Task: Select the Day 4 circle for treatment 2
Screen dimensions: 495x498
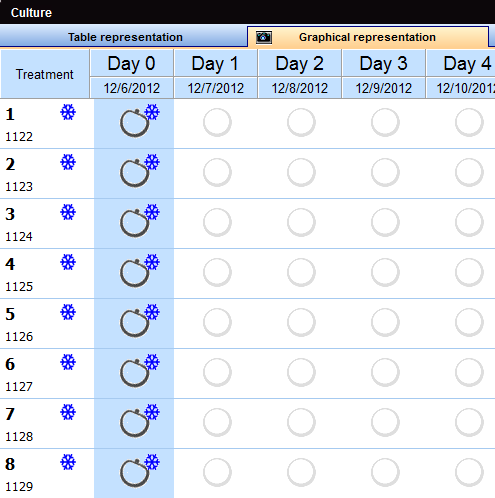Action: 469,172
